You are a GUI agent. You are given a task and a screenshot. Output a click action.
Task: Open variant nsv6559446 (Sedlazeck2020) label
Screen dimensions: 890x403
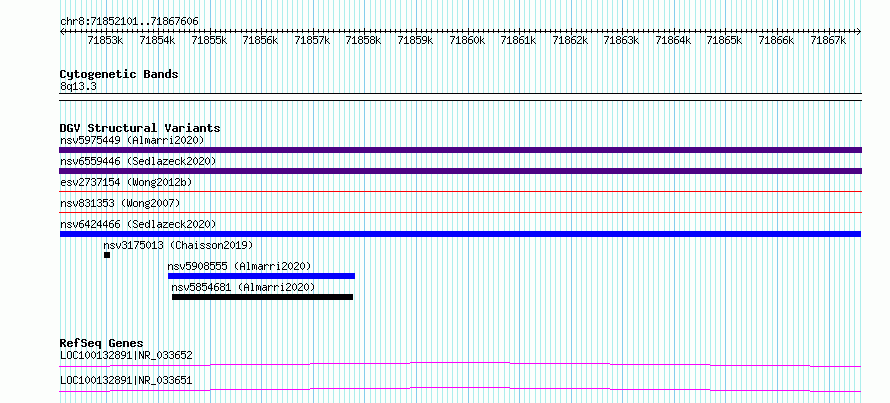click(138, 161)
